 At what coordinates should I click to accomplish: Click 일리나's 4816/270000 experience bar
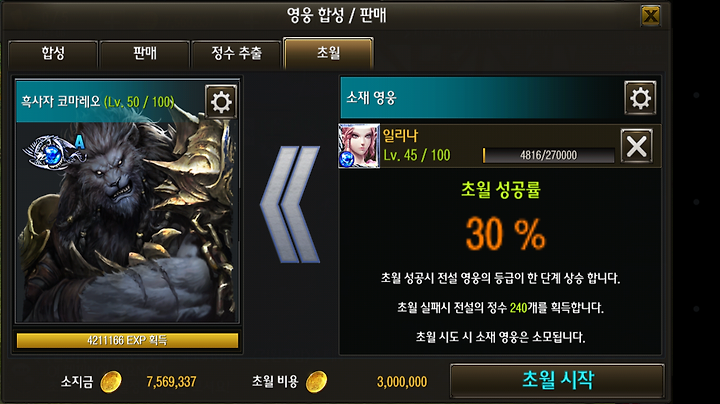pyautogui.click(x=549, y=155)
